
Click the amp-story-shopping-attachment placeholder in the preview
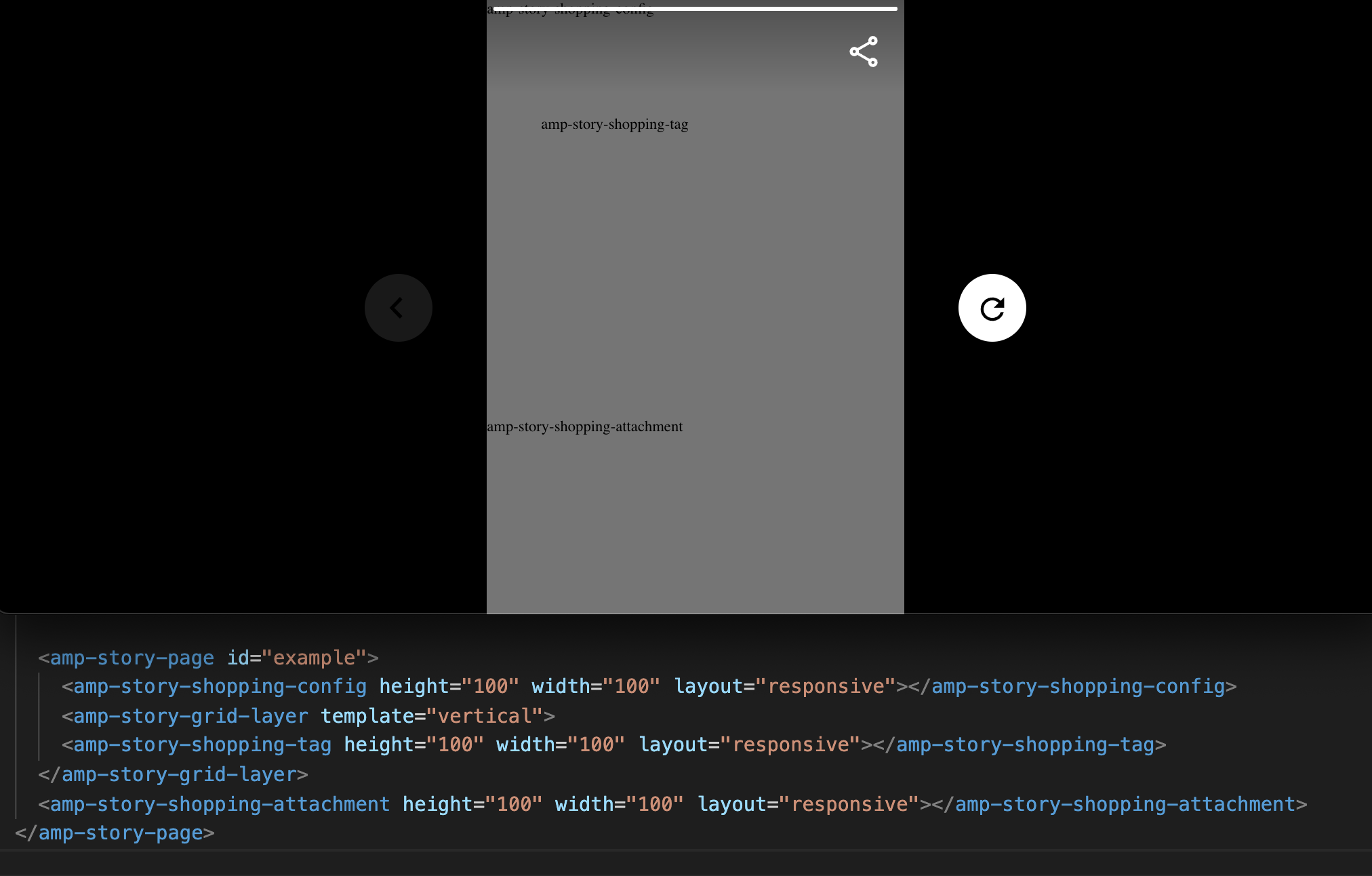[x=584, y=426]
